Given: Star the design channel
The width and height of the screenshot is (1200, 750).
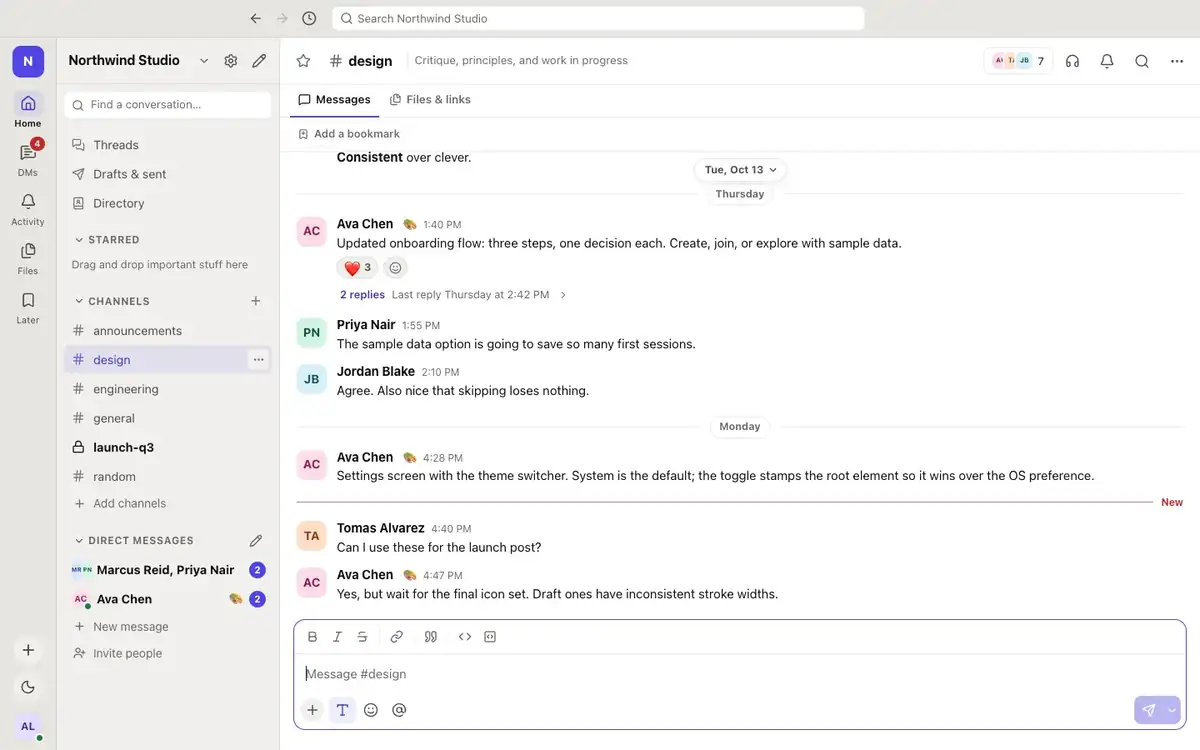Looking at the screenshot, I should (304, 61).
